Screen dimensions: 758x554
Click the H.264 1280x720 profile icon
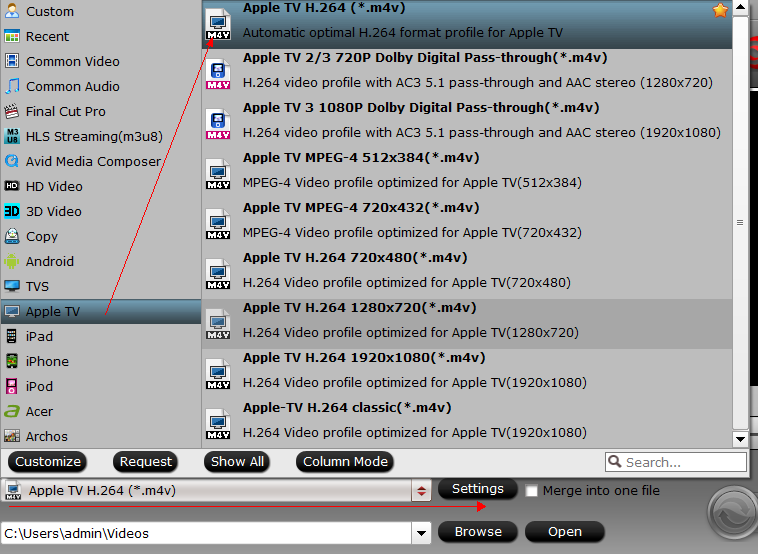point(218,324)
